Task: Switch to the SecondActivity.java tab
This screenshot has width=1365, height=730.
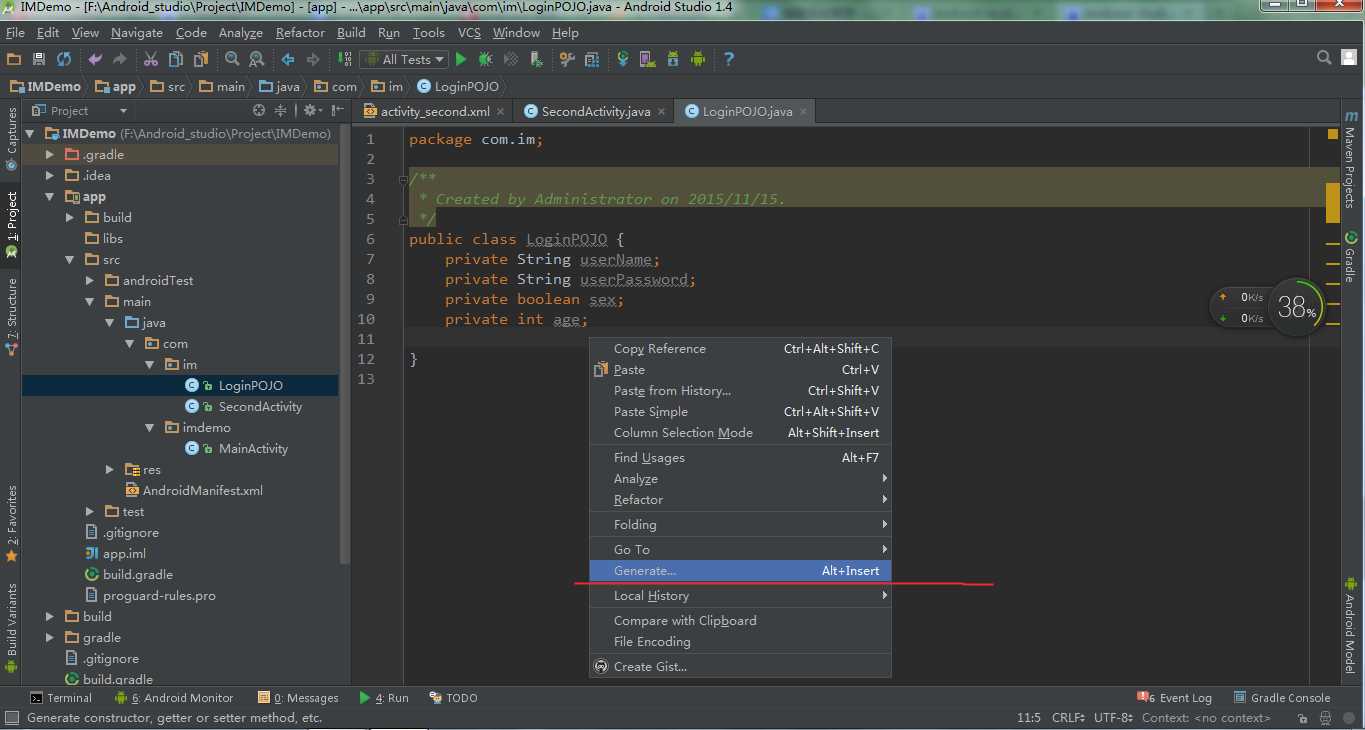Action: 595,111
